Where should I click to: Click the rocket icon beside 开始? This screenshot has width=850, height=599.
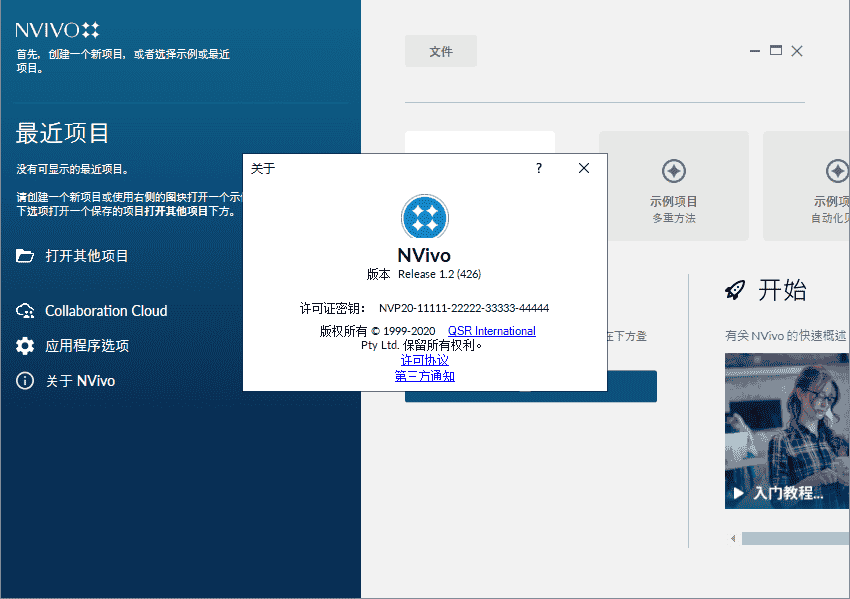coord(737,289)
